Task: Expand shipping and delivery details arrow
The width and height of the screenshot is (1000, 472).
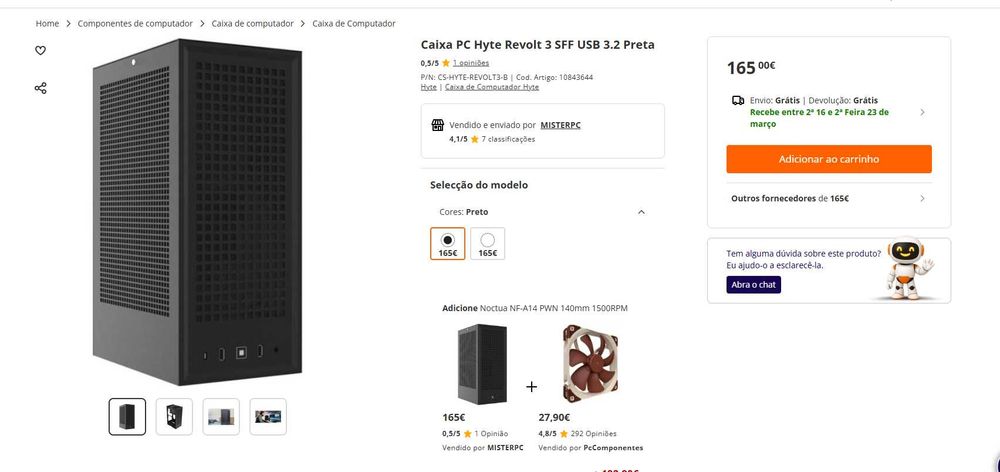Action: (x=921, y=112)
